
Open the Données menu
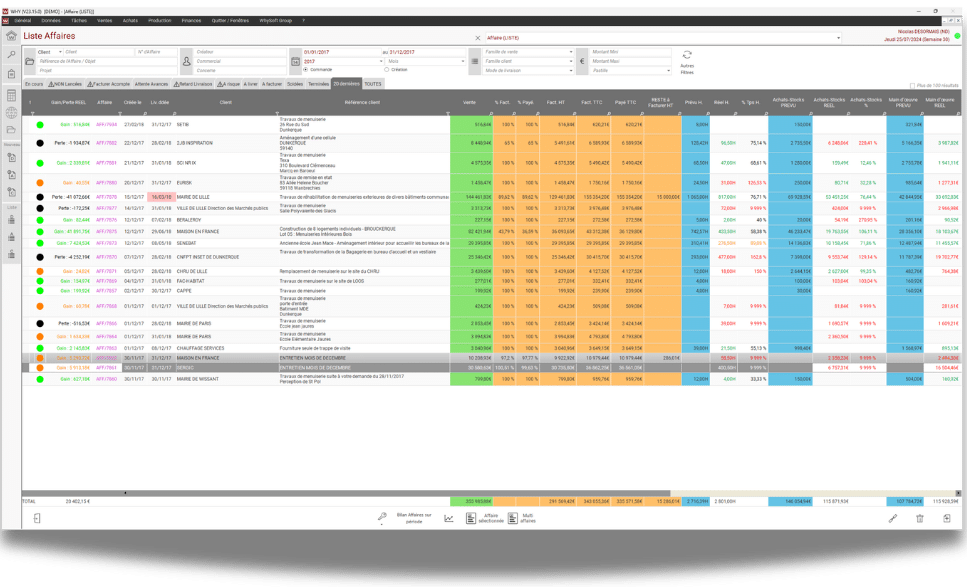point(51,20)
